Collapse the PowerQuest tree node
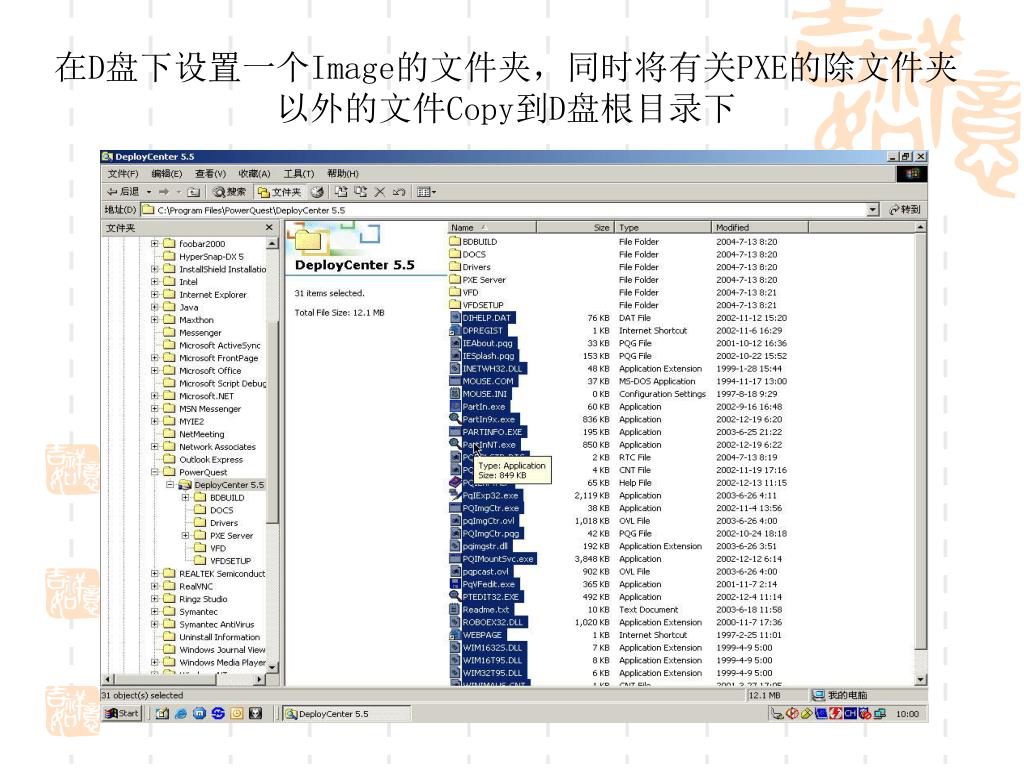 pyautogui.click(x=155, y=472)
